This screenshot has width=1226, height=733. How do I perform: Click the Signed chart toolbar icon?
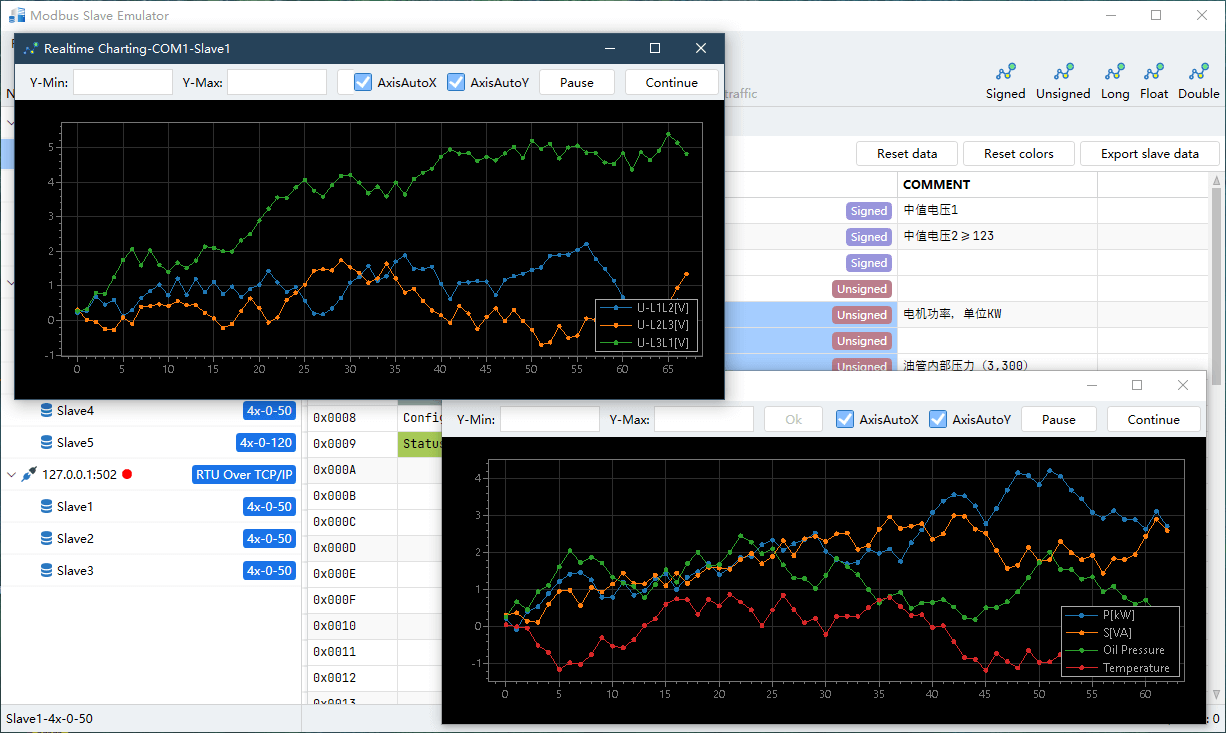pos(1005,73)
